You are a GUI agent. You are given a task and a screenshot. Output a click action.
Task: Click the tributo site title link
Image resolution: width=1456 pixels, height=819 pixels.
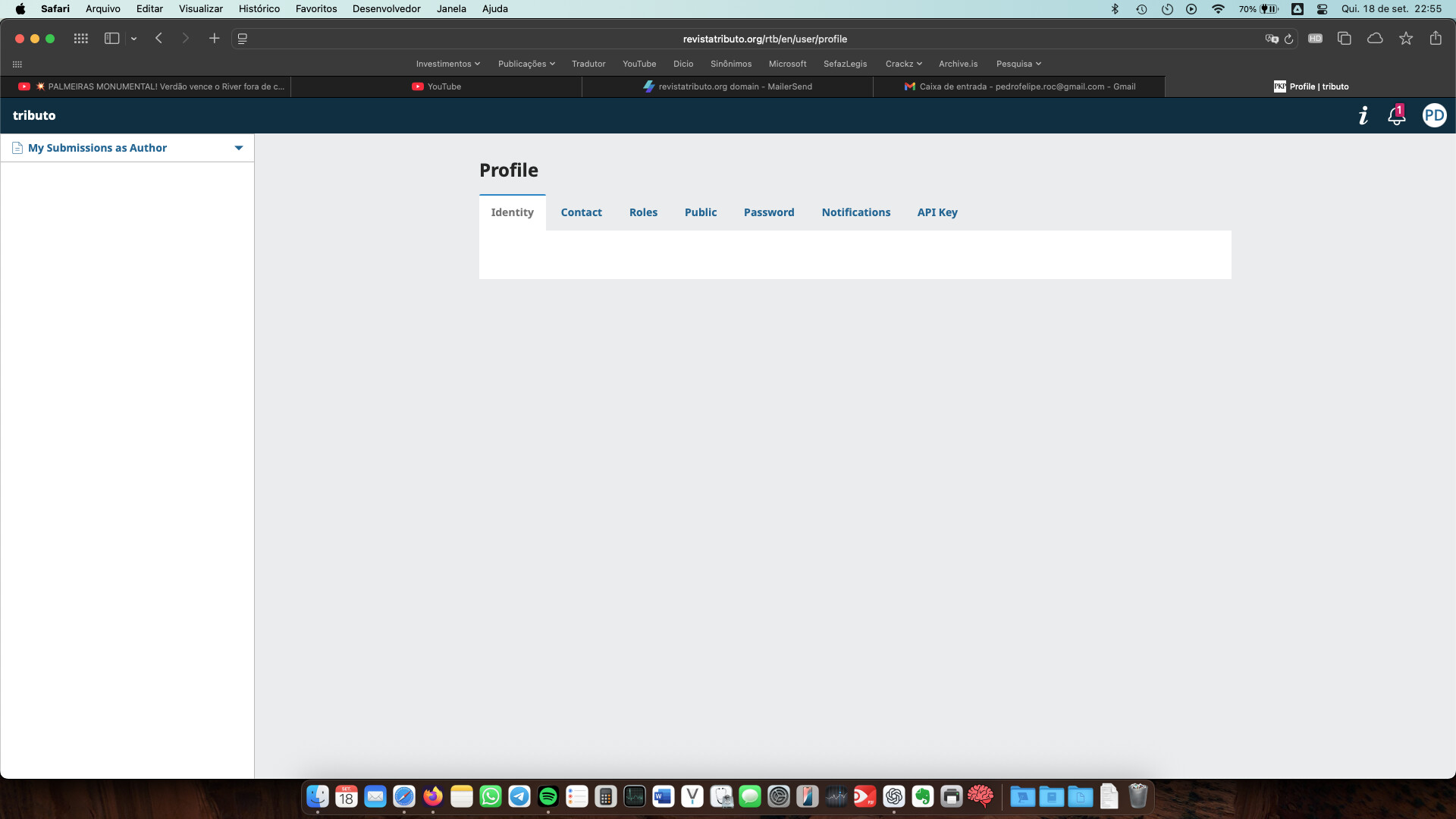coord(34,115)
